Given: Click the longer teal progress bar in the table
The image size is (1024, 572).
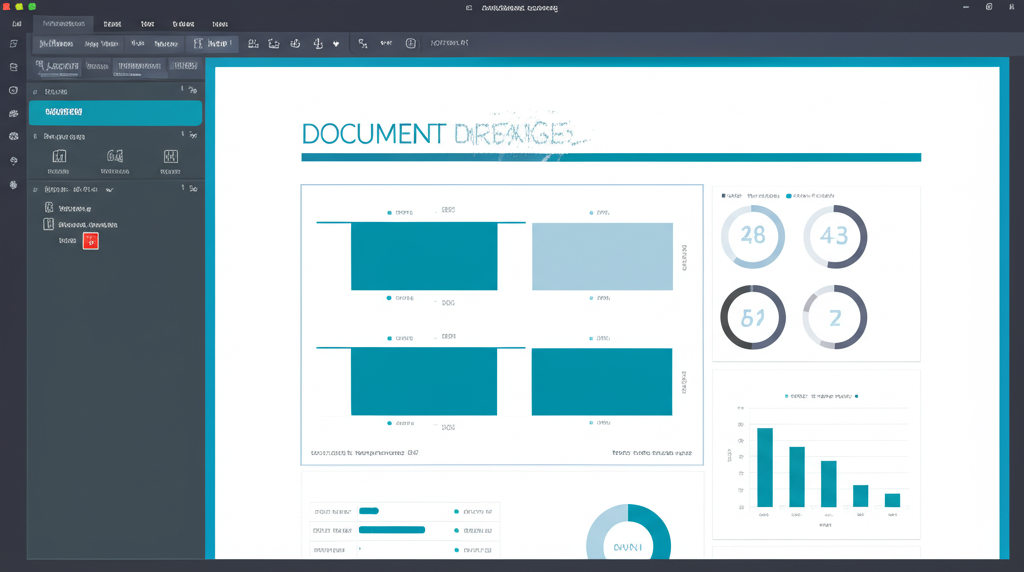Looking at the screenshot, I should click(392, 530).
